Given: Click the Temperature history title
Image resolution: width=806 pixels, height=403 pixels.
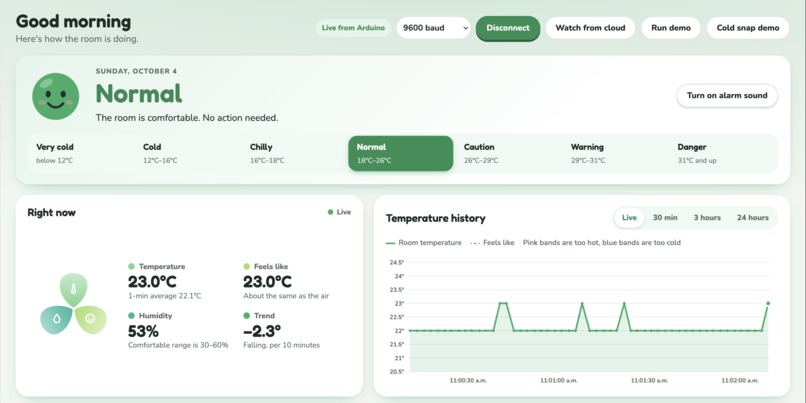Looking at the screenshot, I should 435,218.
